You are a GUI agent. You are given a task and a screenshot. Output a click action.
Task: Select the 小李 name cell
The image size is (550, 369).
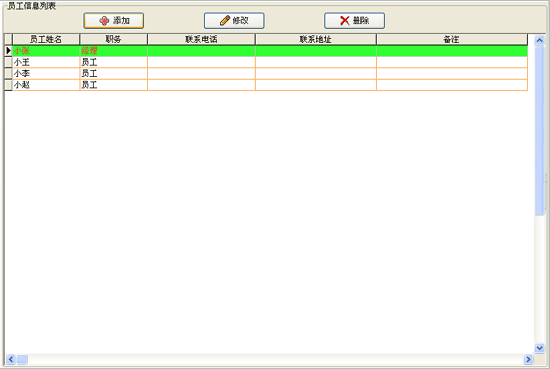(x=46, y=74)
